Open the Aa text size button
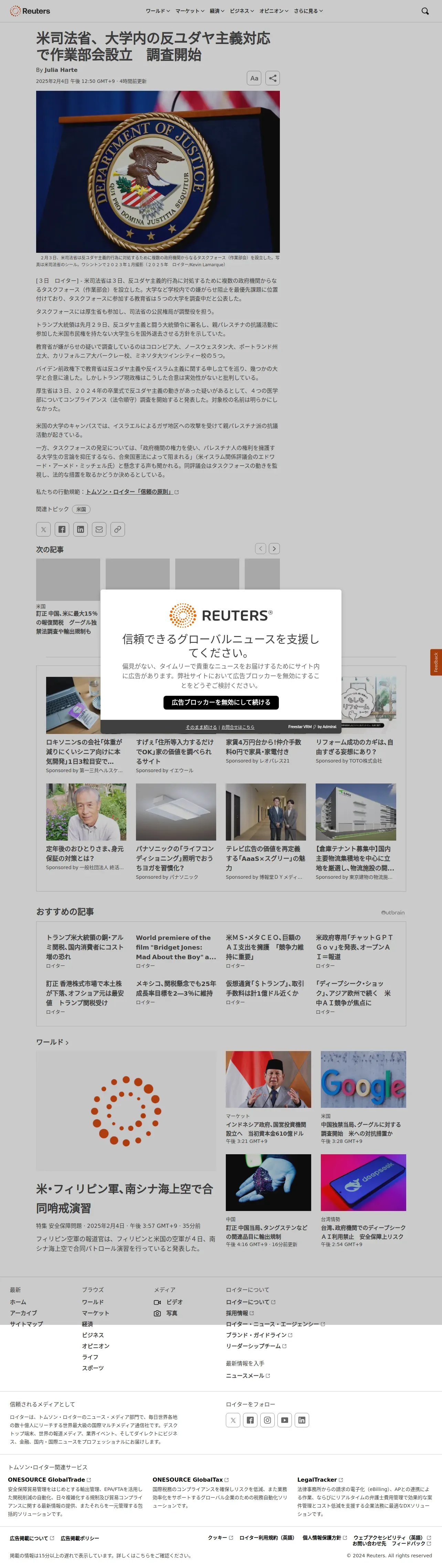The height and width of the screenshot is (1568, 442). [x=254, y=78]
